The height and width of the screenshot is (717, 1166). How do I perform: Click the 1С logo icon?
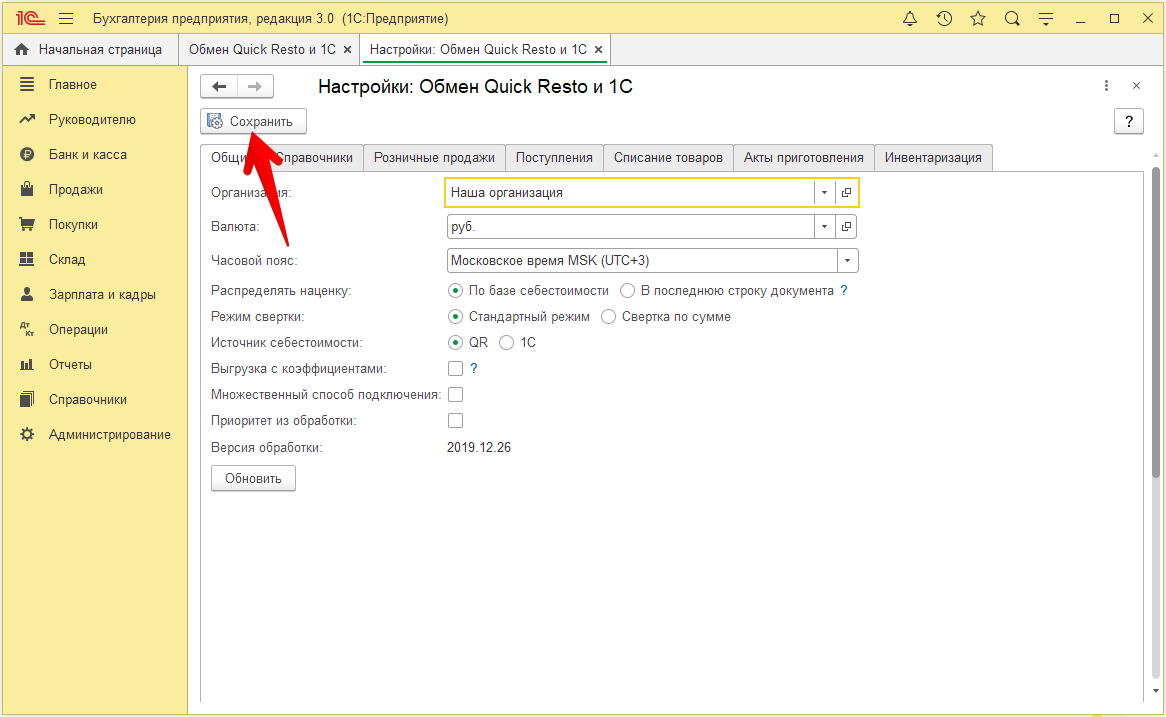pyautogui.click(x=30, y=19)
